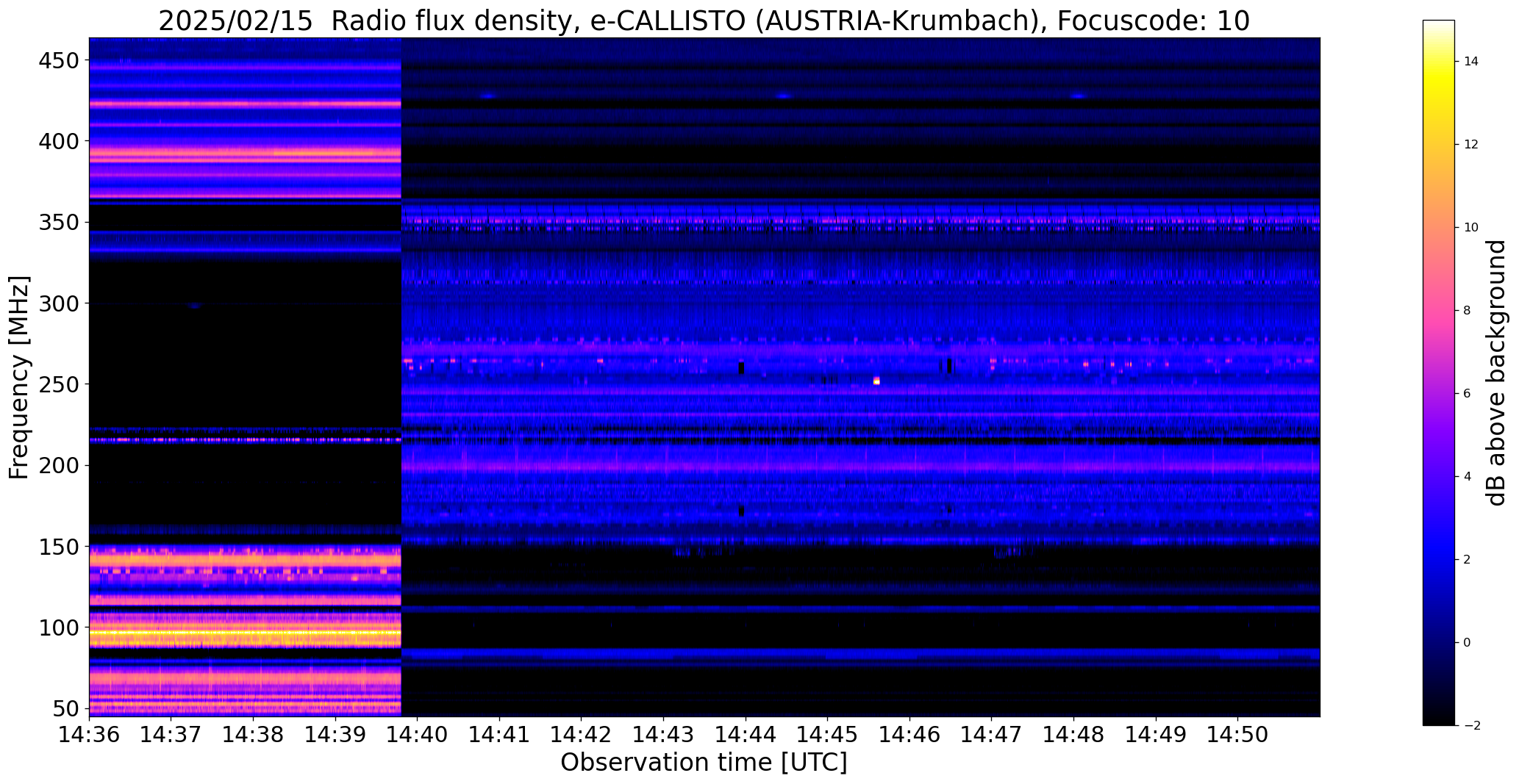Click the colorbar 2 dB tick label
The width and height of the screenshot is (1519, 784).
tap(1468, 560)
